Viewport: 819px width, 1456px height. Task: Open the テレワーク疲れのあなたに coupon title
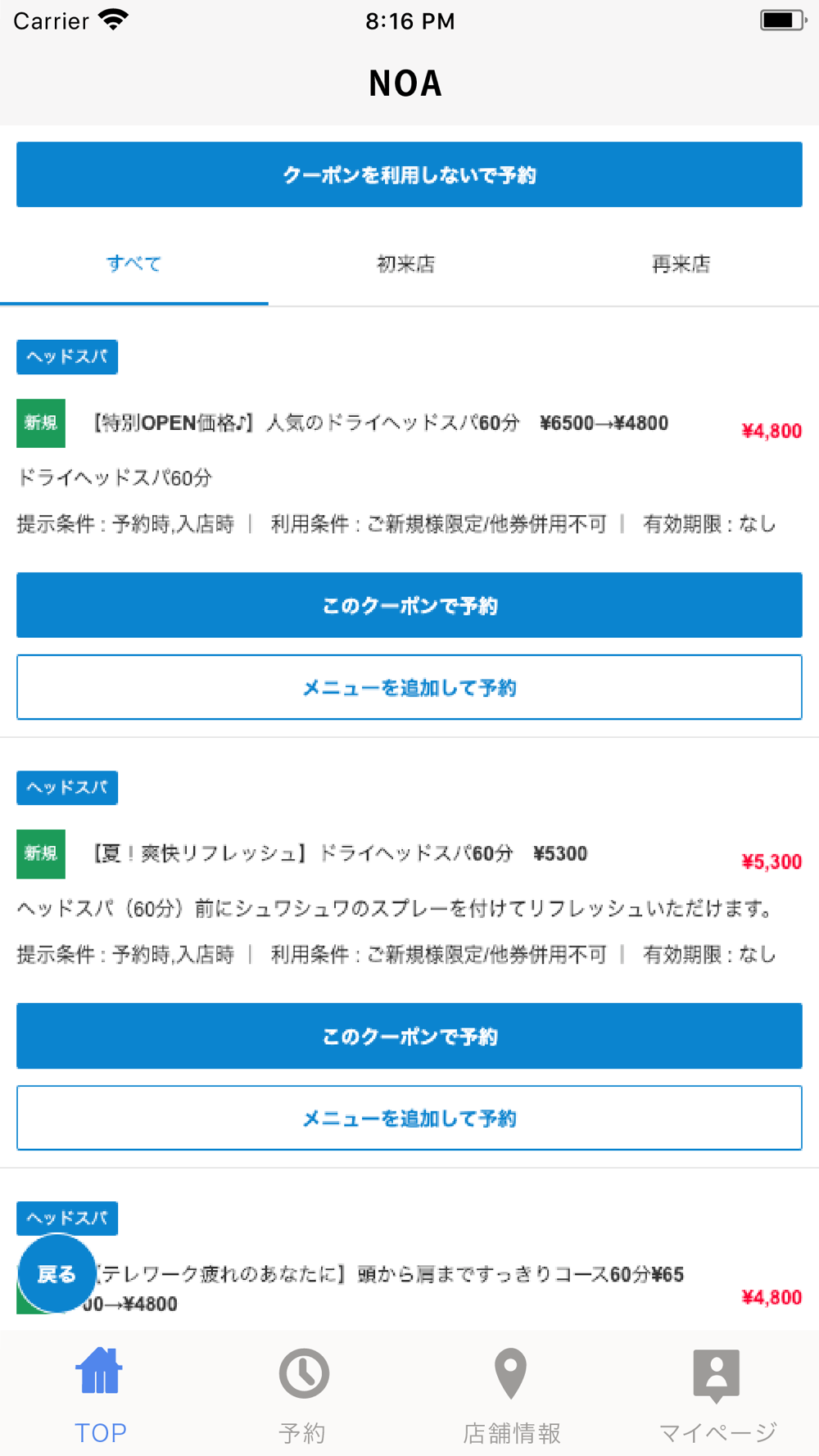[x=389, y=1275]
